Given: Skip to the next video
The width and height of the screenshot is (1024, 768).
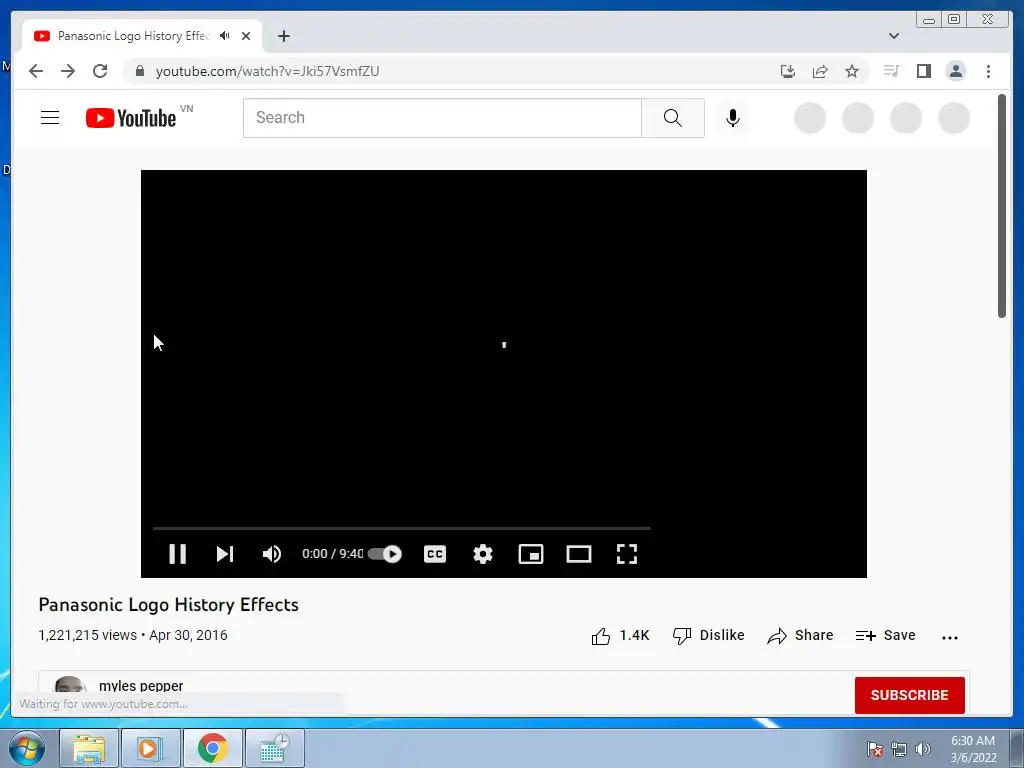Looking at the screenshot, I should pyautogui.click(x=225, y=554).
